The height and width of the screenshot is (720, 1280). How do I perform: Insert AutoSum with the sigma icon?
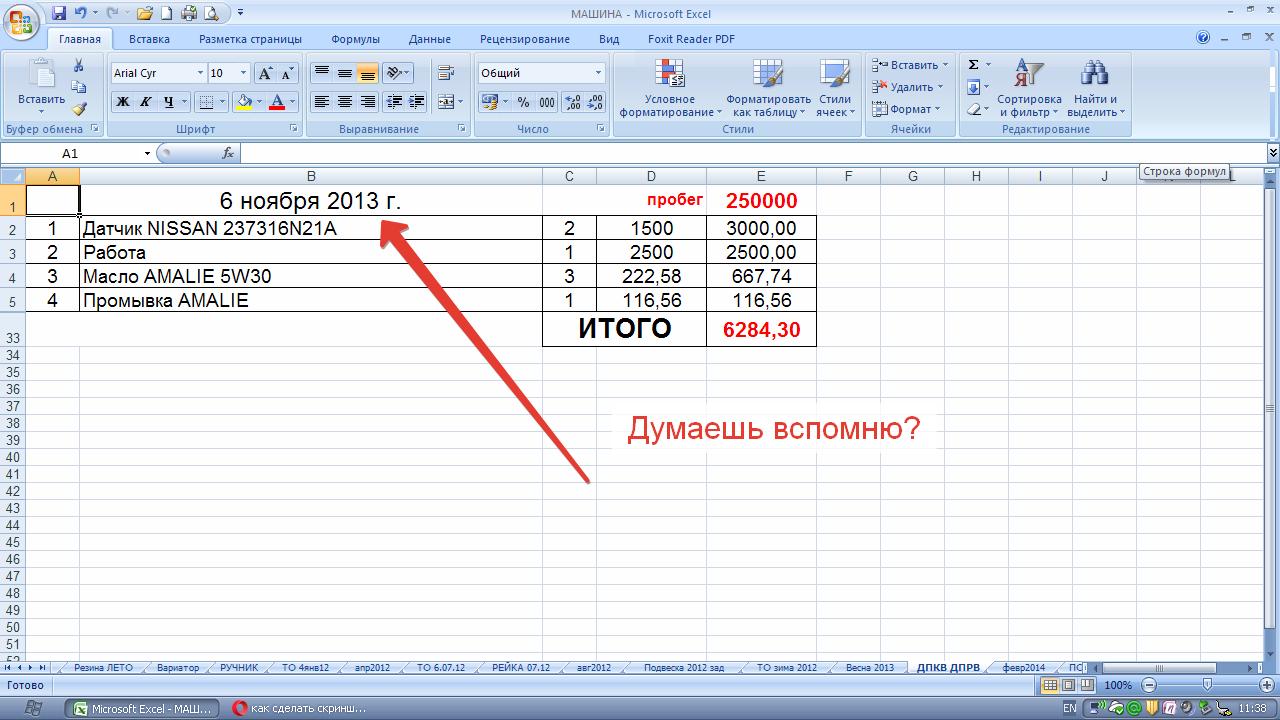(973, 65)
